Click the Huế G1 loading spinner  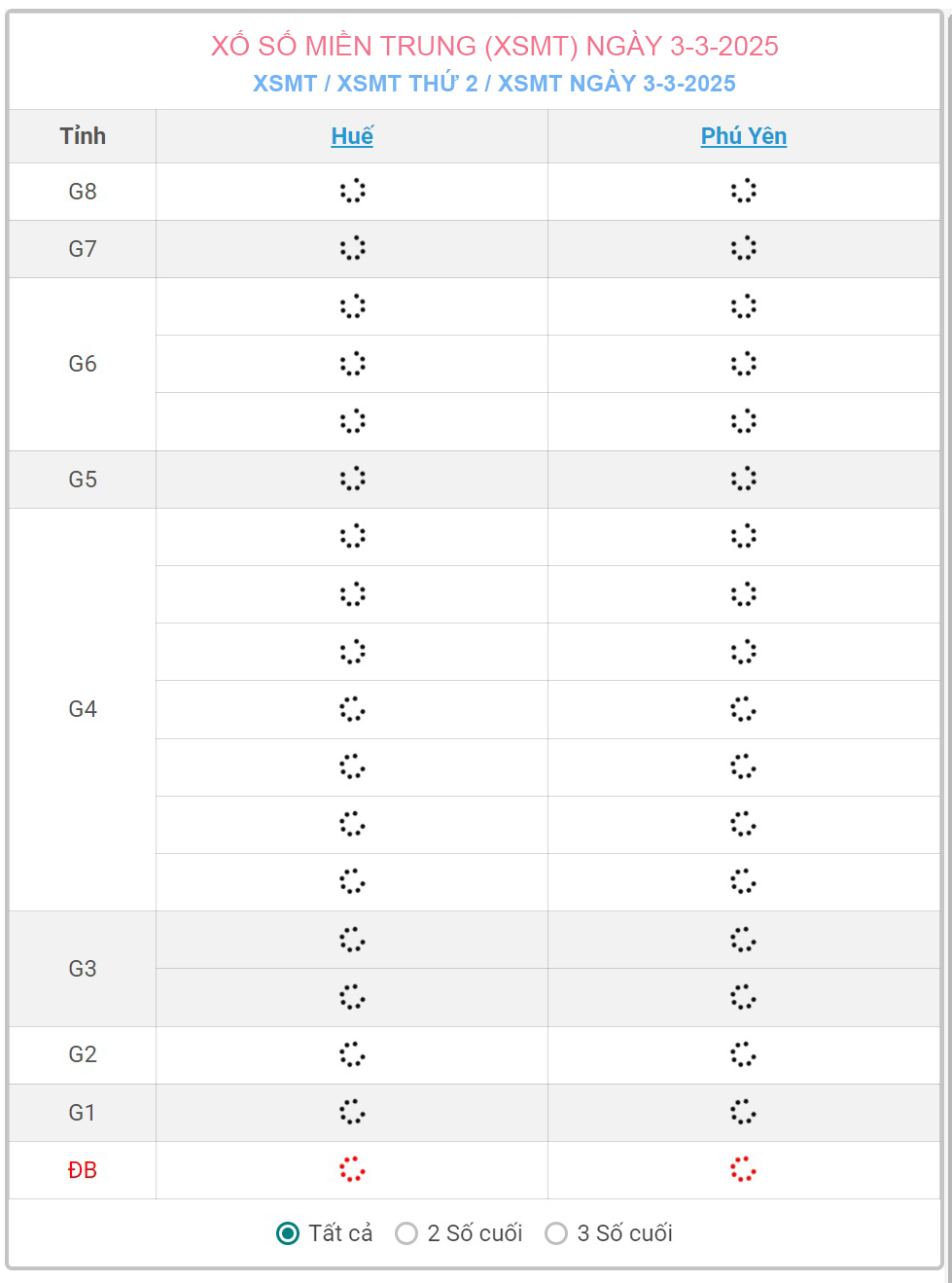click(352, 1112)
